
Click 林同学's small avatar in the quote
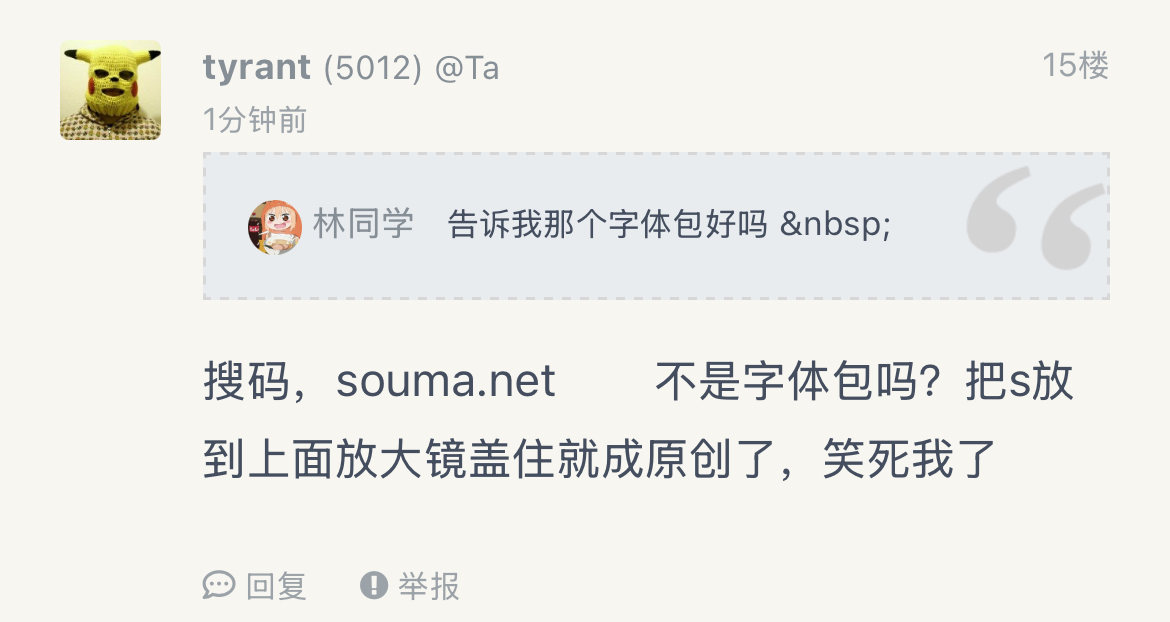click(274, 226)
